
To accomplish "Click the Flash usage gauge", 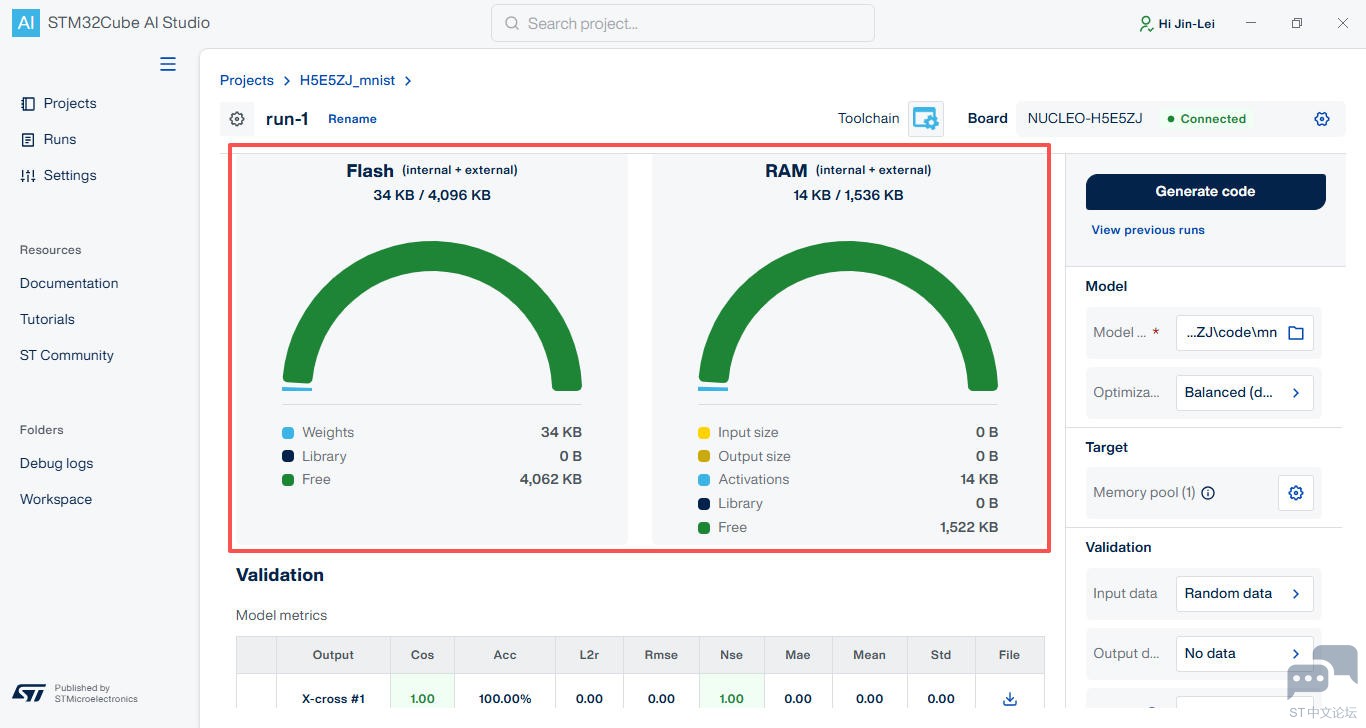I will pos(432,316).
